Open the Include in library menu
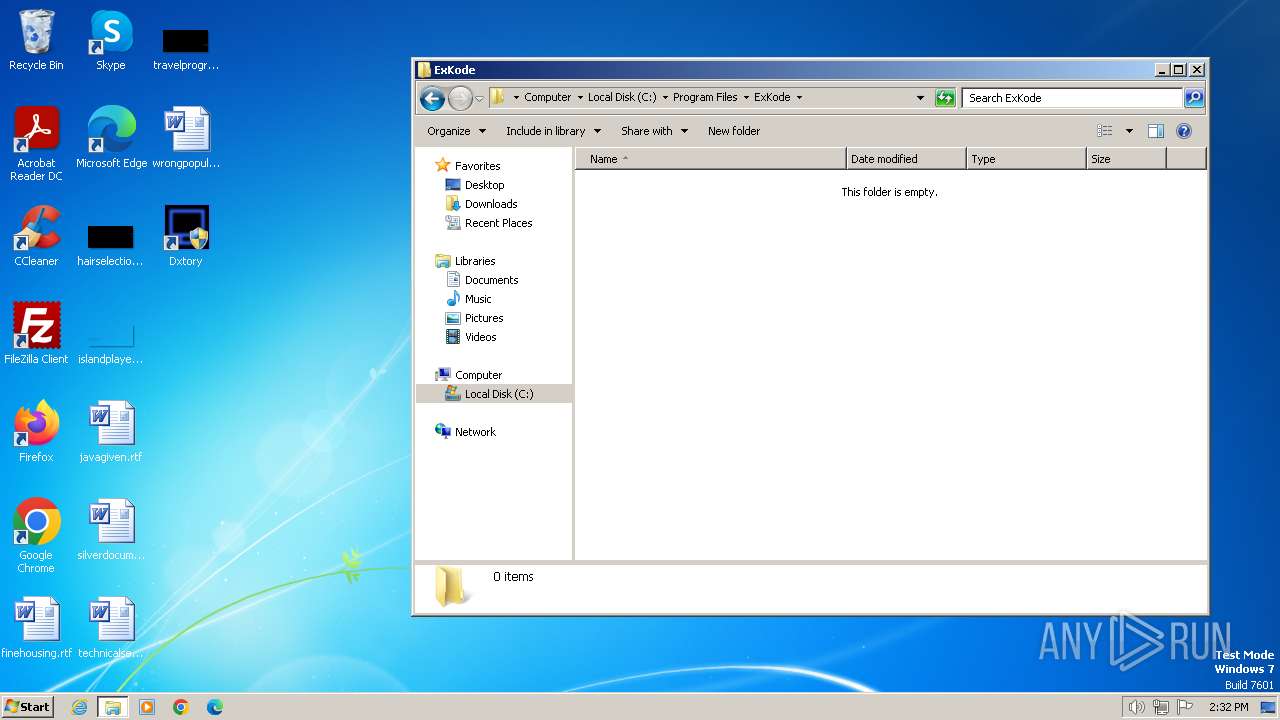 553,131
